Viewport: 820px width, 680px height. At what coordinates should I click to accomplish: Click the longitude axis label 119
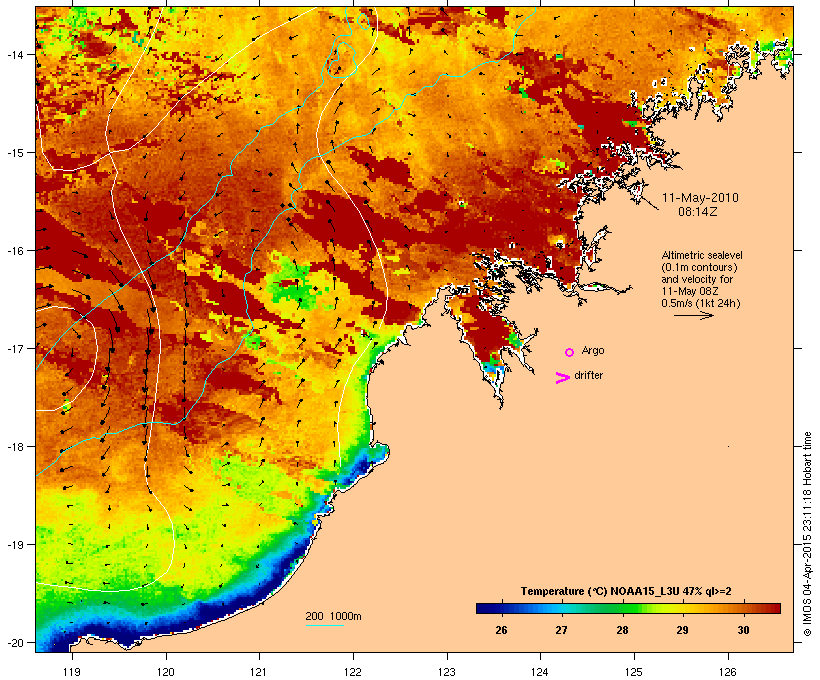click(x=72, y=672)
